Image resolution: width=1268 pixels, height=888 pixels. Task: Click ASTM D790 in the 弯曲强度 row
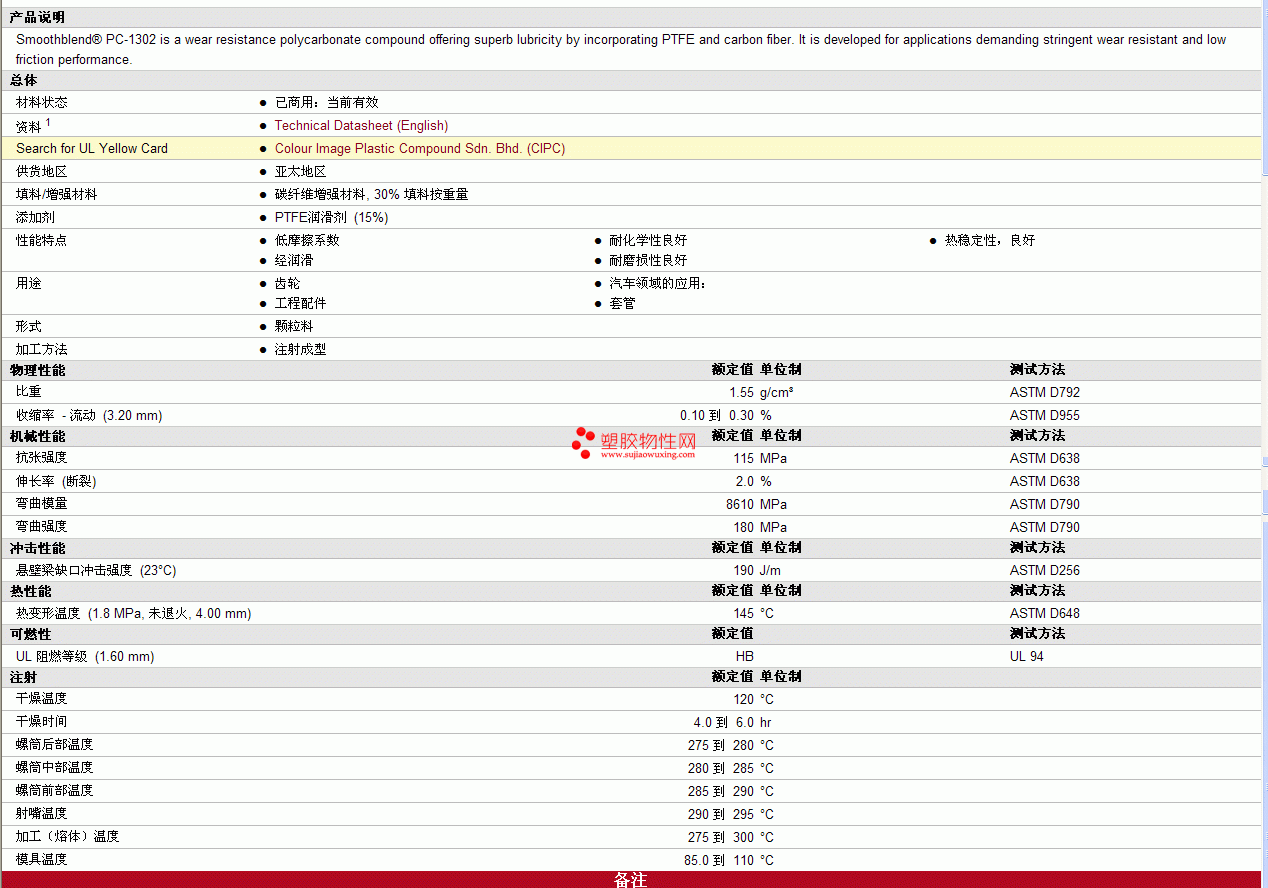point(1045,527)
